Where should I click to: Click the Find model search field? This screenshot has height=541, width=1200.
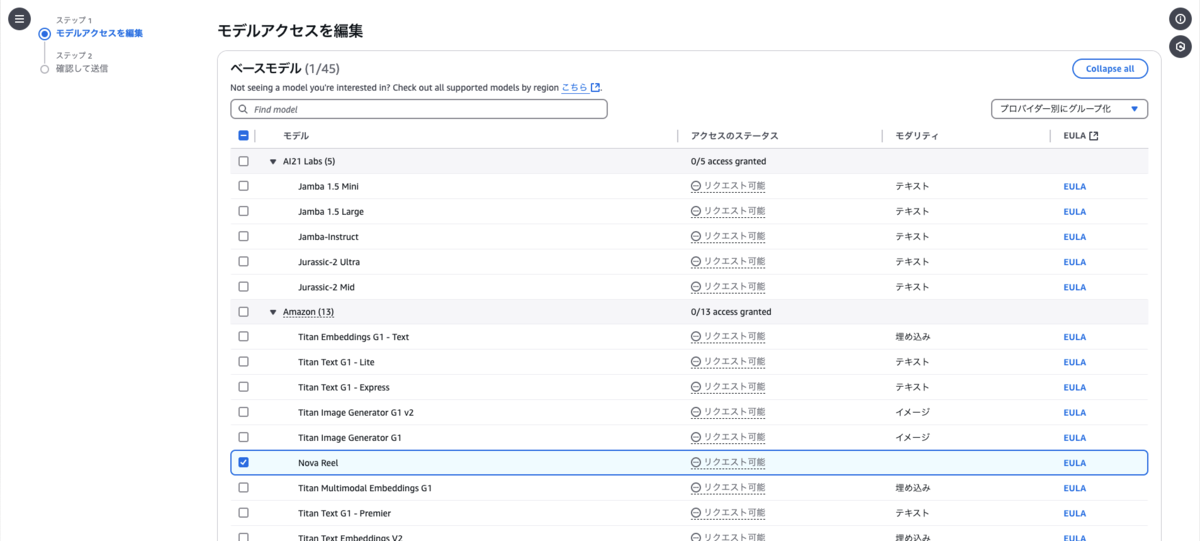click(x=419, y=109)
